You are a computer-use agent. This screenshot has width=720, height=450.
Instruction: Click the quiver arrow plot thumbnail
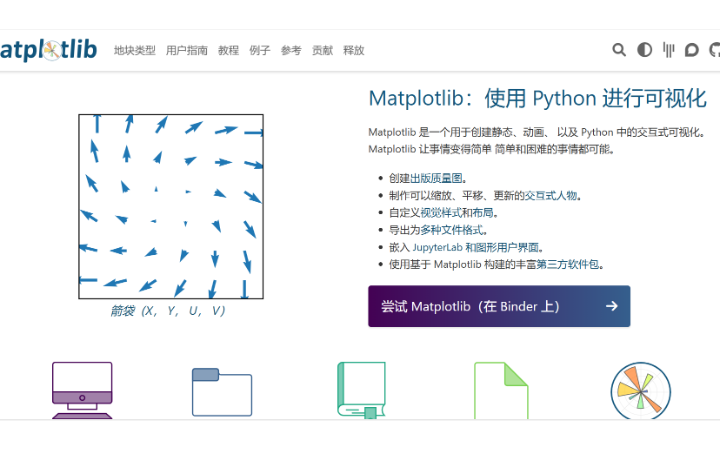(x=171, y=207)
